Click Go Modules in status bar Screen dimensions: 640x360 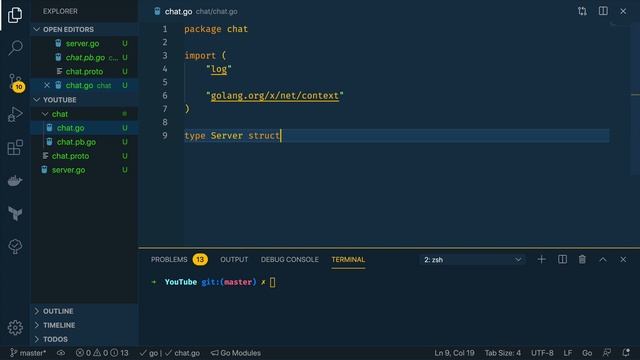[x=236, y=353]
